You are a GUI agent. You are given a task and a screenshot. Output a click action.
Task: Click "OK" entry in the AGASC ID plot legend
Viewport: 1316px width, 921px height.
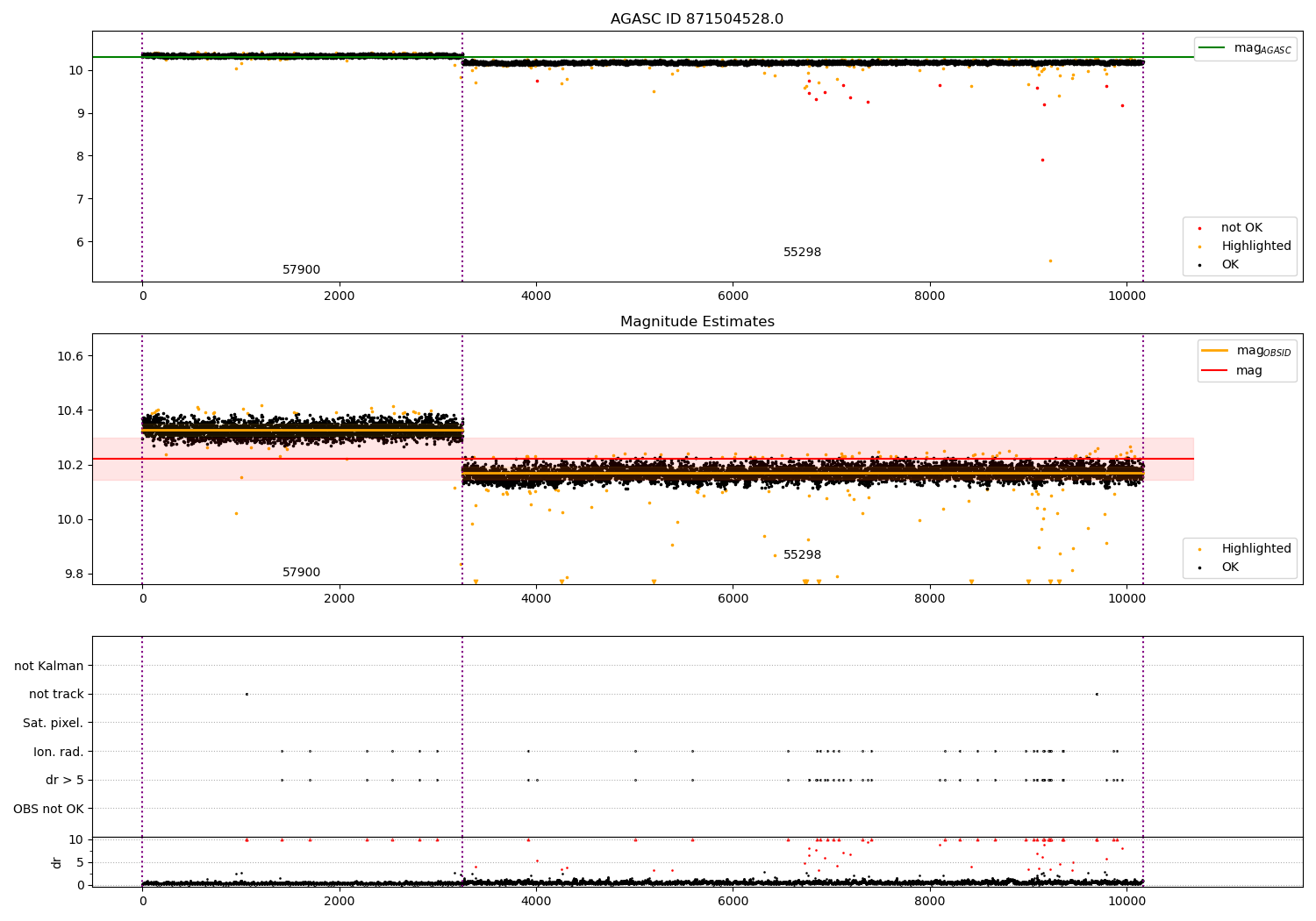click(1230, 265)
